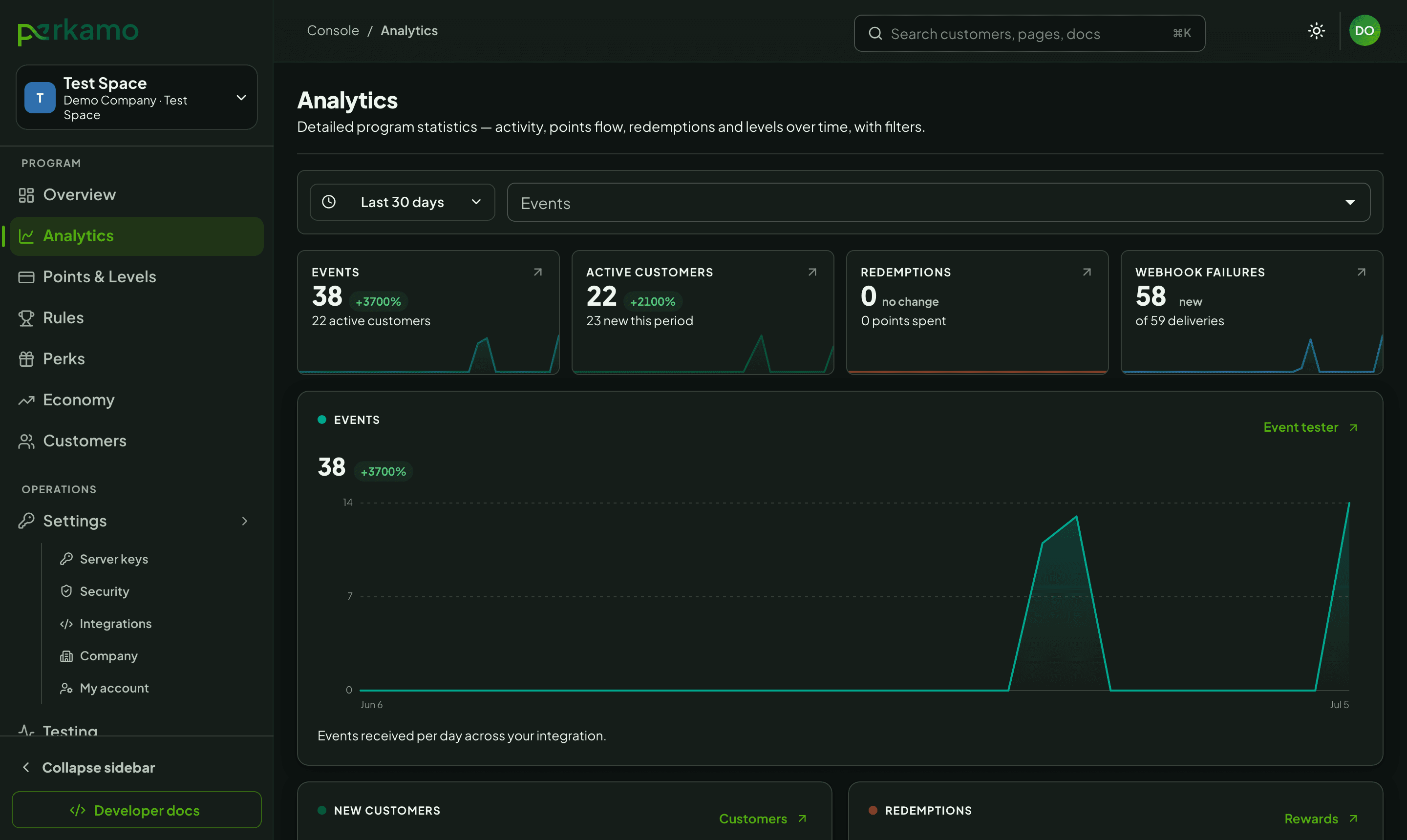
Task: Open Security settings
Action: (104, 591)
